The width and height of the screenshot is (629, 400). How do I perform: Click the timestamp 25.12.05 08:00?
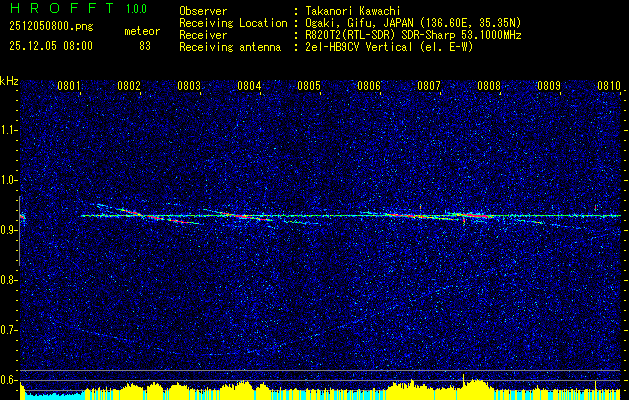[x=51, y=46]
